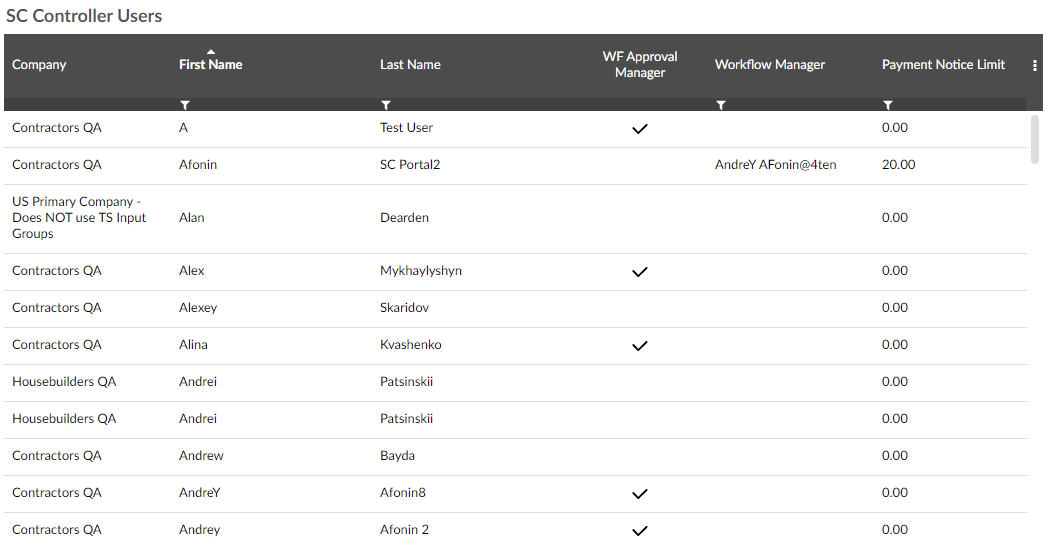The image size is (1049, 549).
Task: Click the ascending sort arrow above First Name
Action: 210,51
